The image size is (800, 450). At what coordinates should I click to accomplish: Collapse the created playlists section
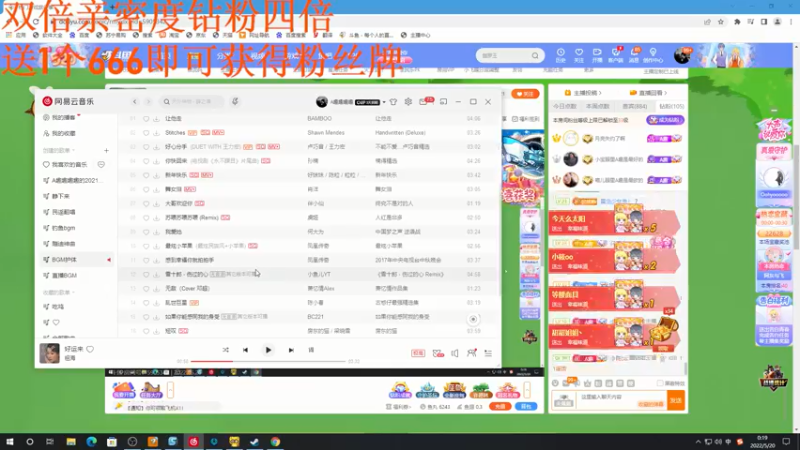[x=58, y=151]
